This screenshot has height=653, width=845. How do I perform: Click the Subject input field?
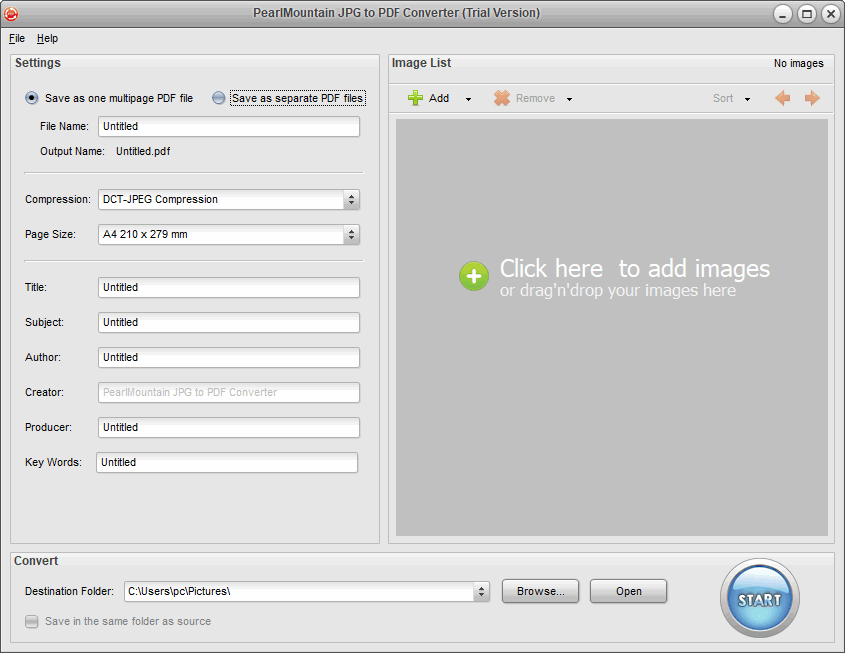[228, 323]
